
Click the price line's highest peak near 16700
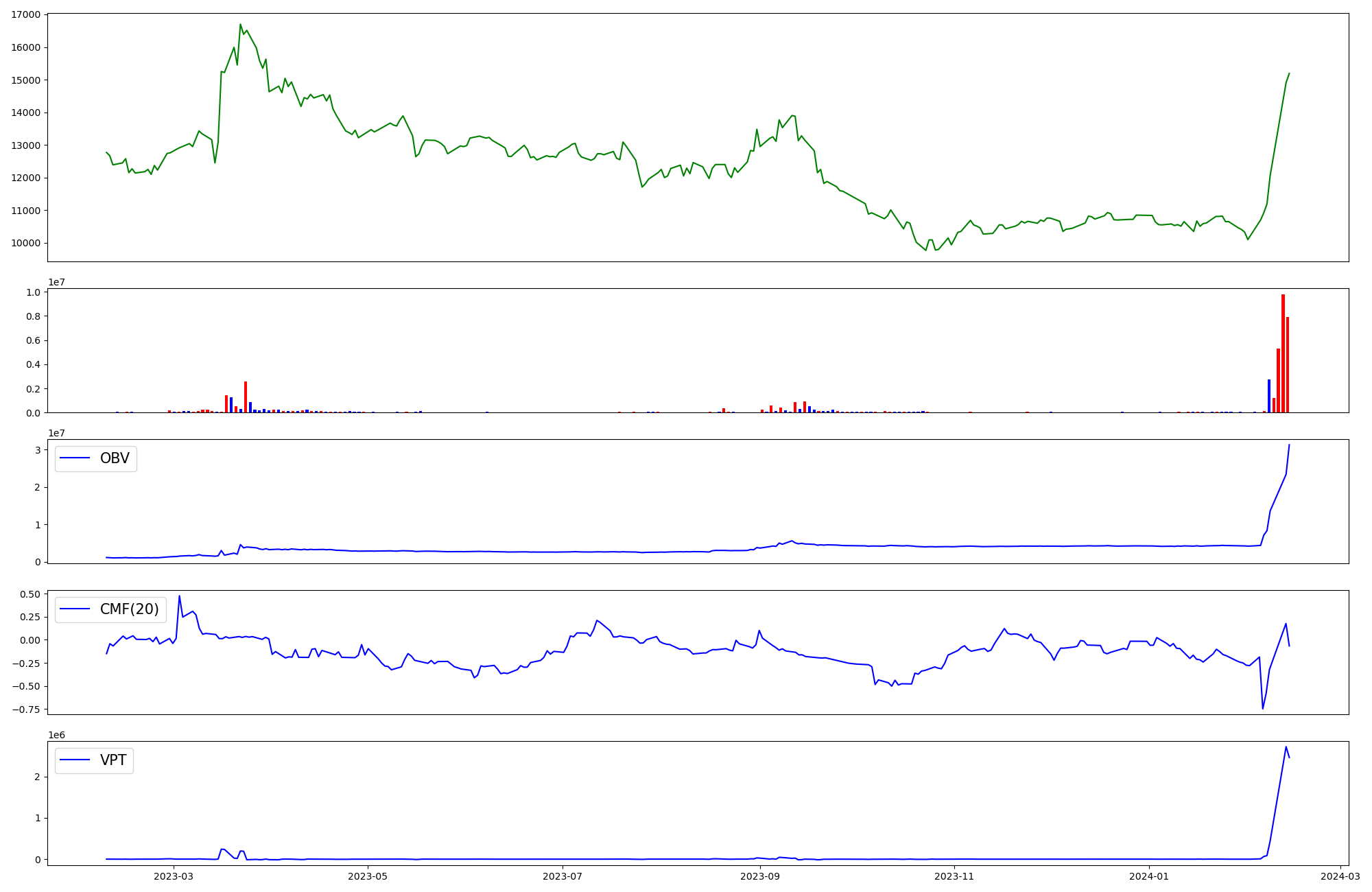(x=240, y=25)
